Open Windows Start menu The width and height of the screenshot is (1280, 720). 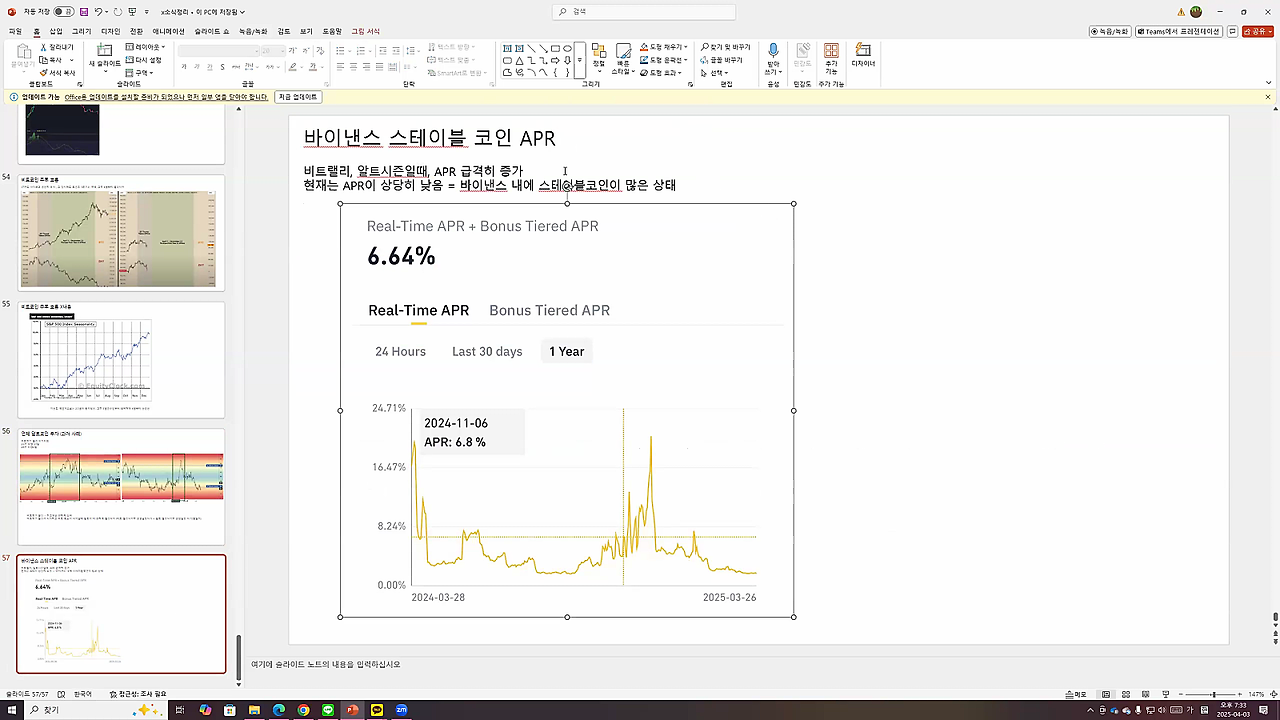[10, 710]
